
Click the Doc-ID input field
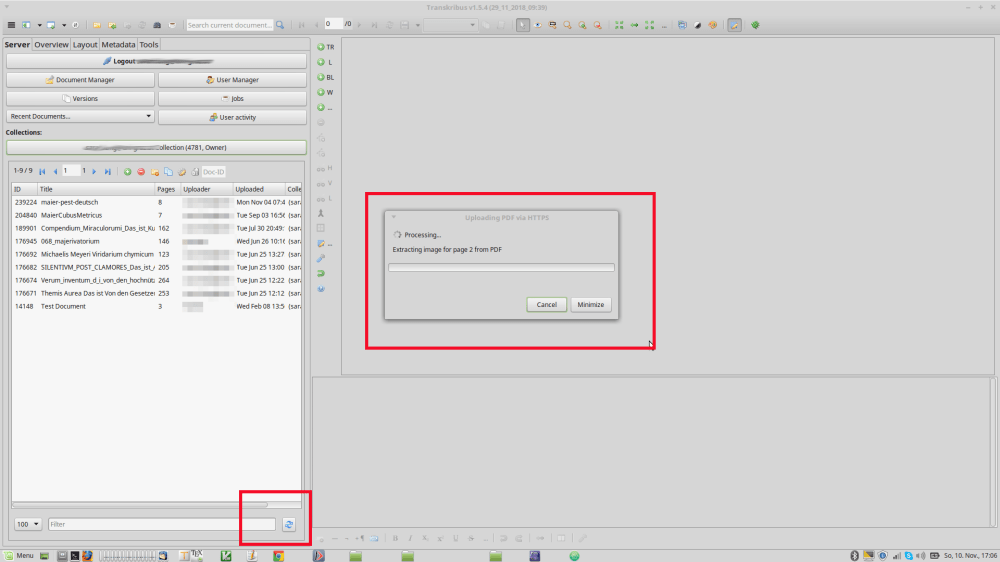tap(214, 172)
